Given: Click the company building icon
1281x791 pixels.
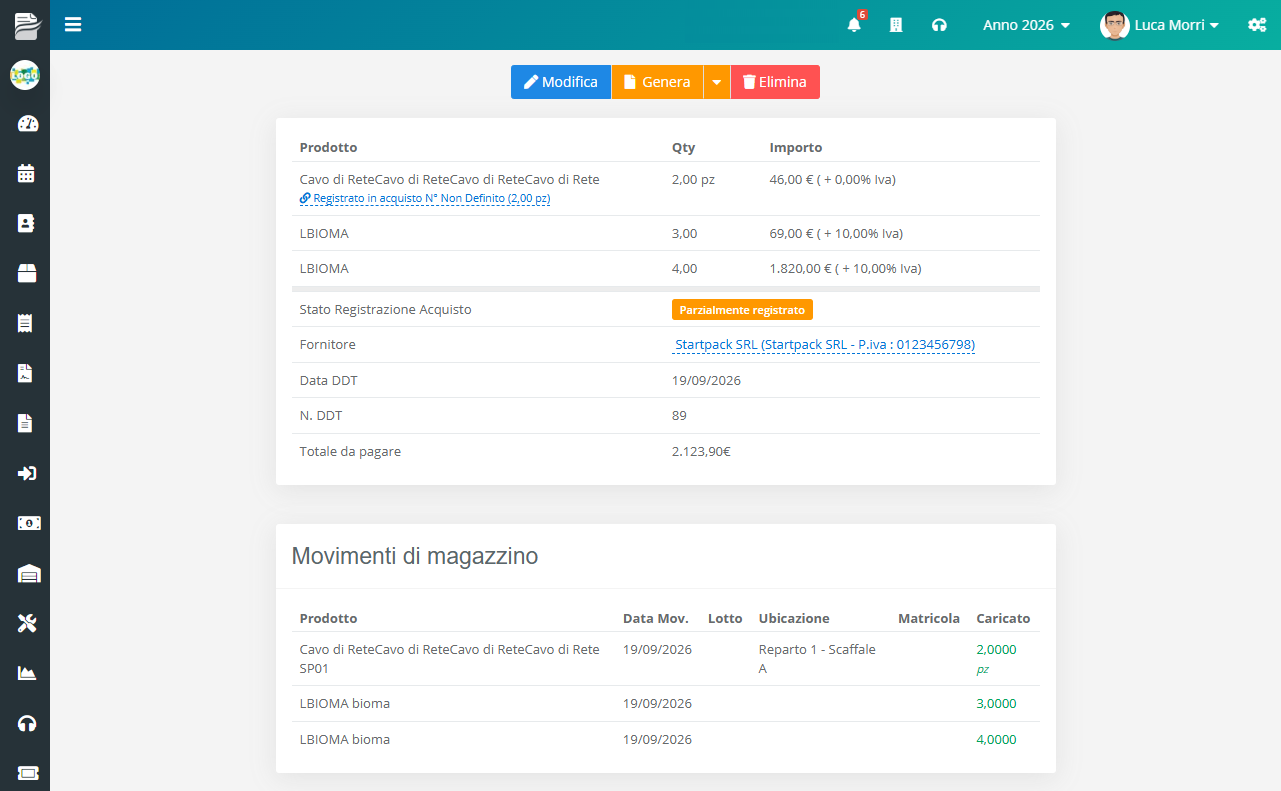Looking at the screenshot, I should pyautogui.click(x=896, y=25).
